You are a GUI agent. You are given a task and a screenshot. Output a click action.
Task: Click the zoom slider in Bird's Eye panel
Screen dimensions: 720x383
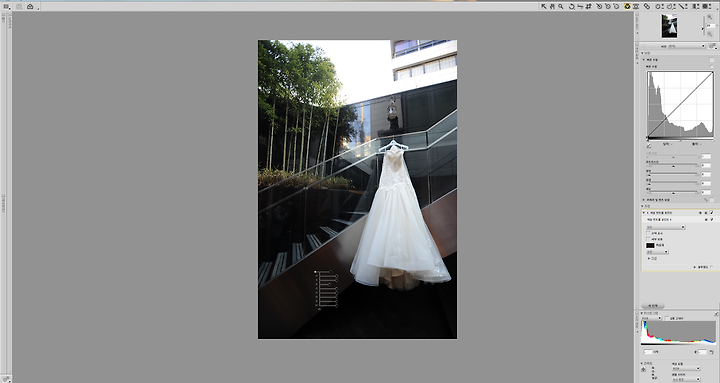(703, 26)
